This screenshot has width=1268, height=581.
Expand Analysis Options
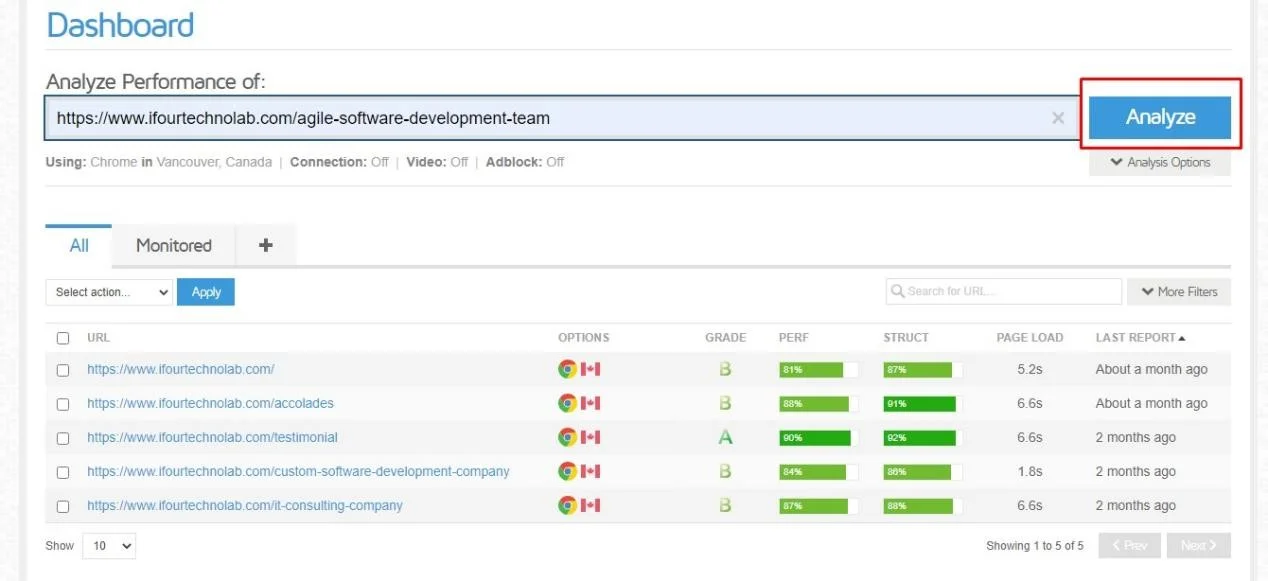pyautogui.click(x=1160, y=162)
